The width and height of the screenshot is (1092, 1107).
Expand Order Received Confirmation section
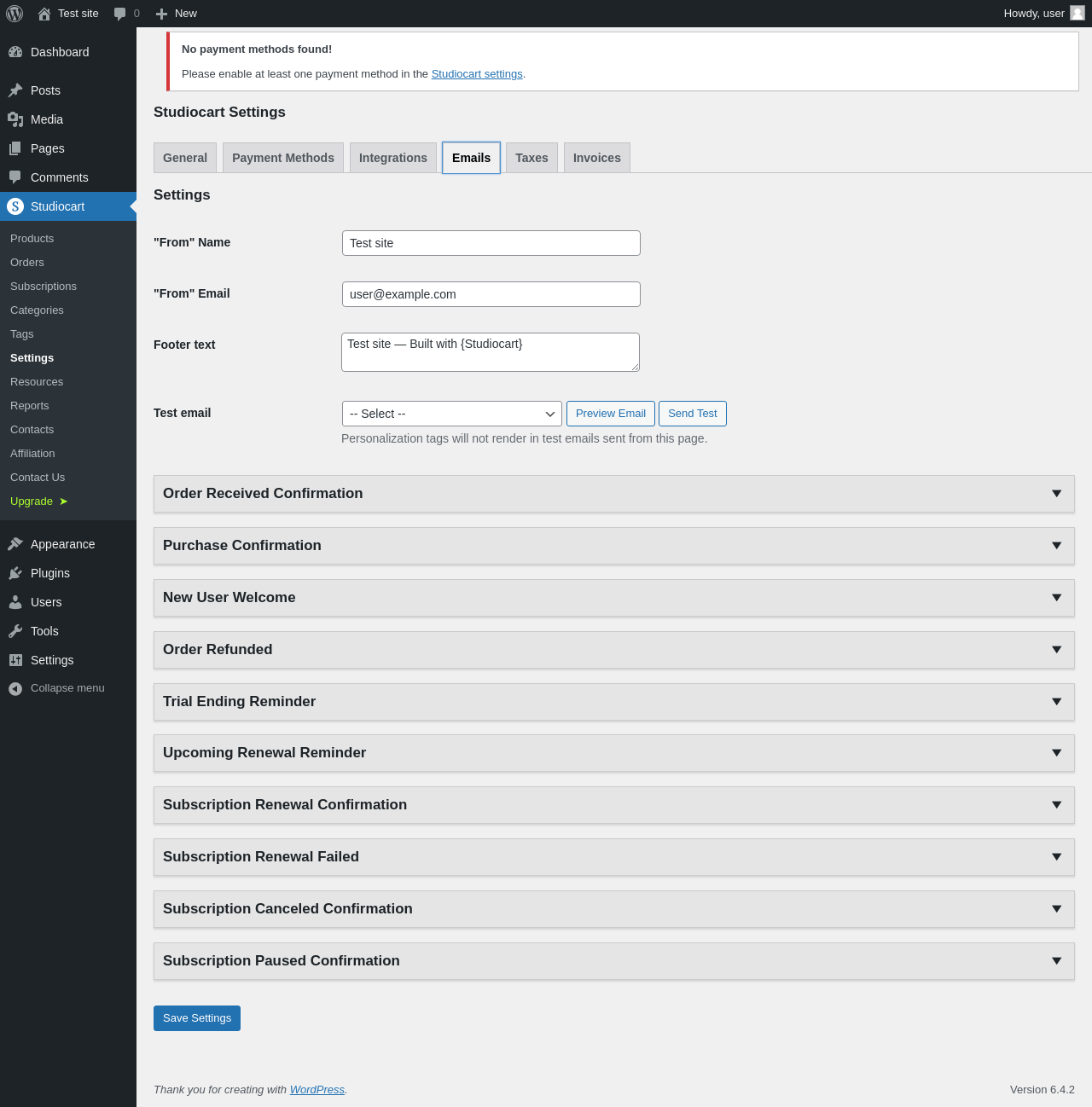pyautogui.click(x=613, y=494)
